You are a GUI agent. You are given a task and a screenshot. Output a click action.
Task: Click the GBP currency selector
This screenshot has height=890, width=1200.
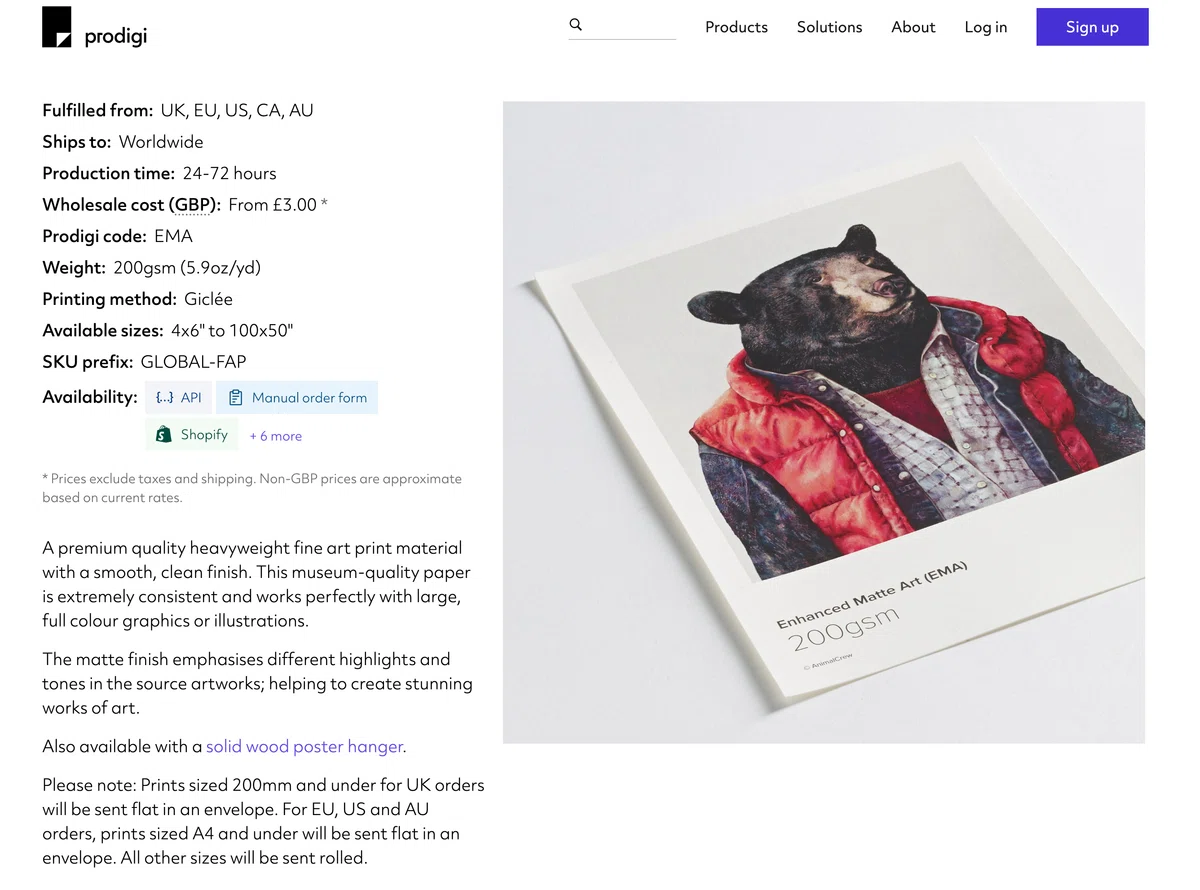pos(191,205)
